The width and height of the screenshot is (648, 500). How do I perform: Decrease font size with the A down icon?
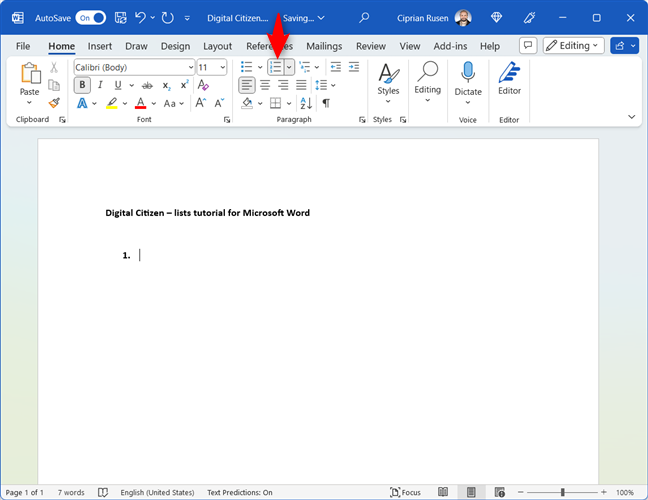(x=219, y=102)
